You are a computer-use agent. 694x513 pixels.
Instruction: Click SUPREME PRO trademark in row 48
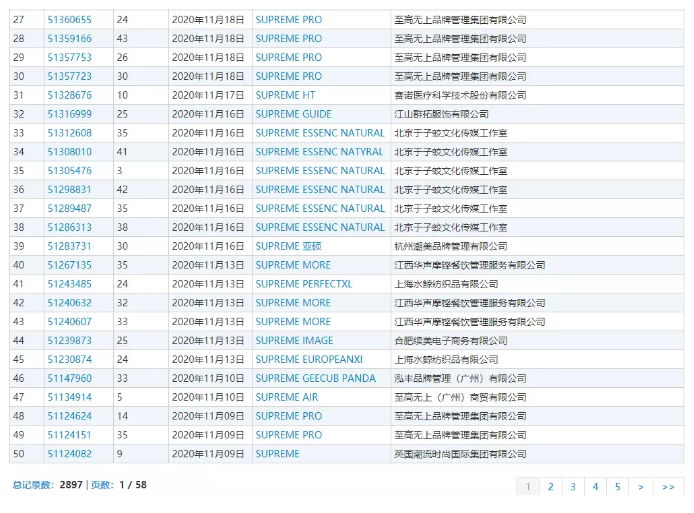289,416
